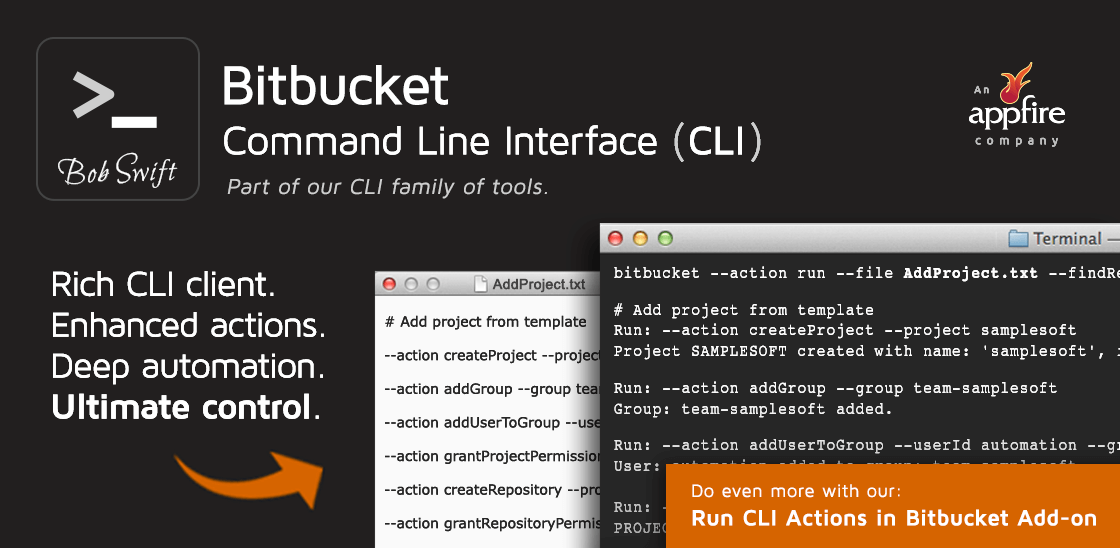Click 'Run: --action addUserToGroup' line in Terminal

(866, 445)
